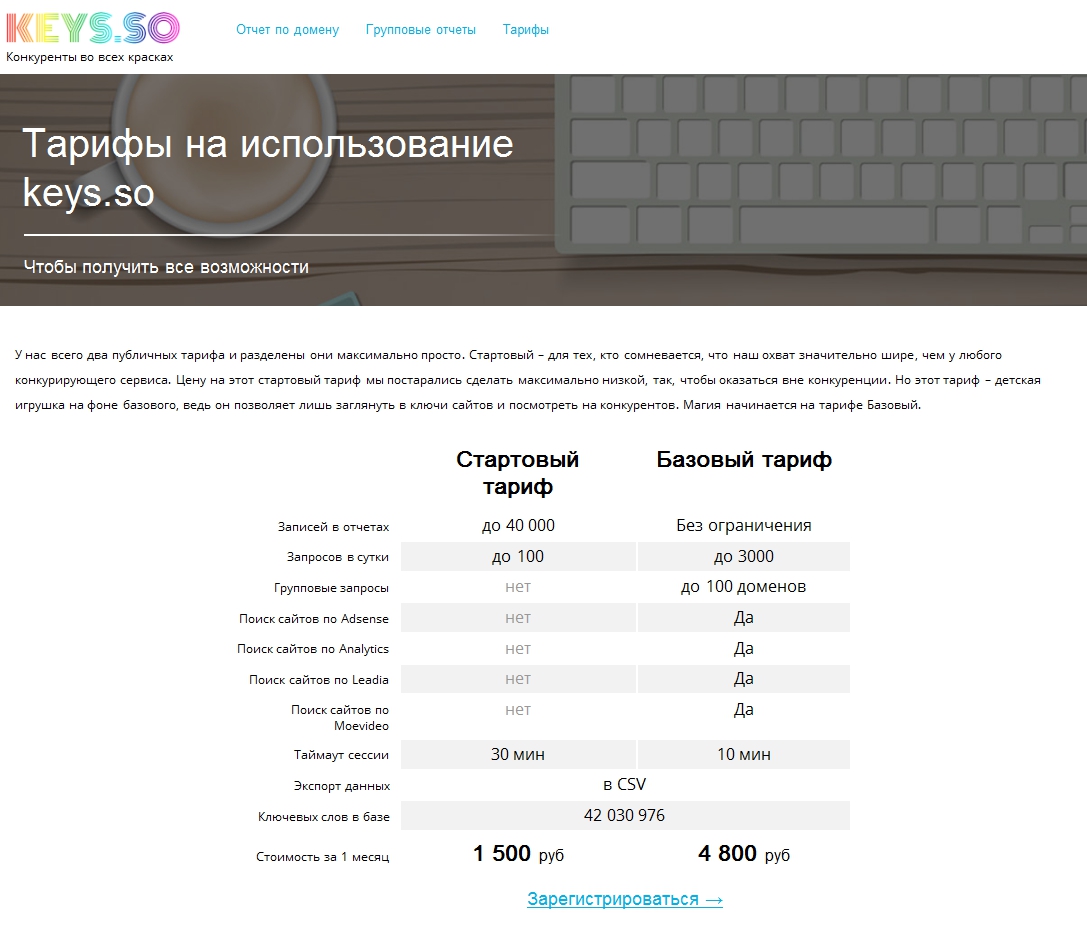This screenshot has height=933, width=1087.
Task: Click the Да cell in Adsense row
Action: pyautogui.click(x=744, y=618)
